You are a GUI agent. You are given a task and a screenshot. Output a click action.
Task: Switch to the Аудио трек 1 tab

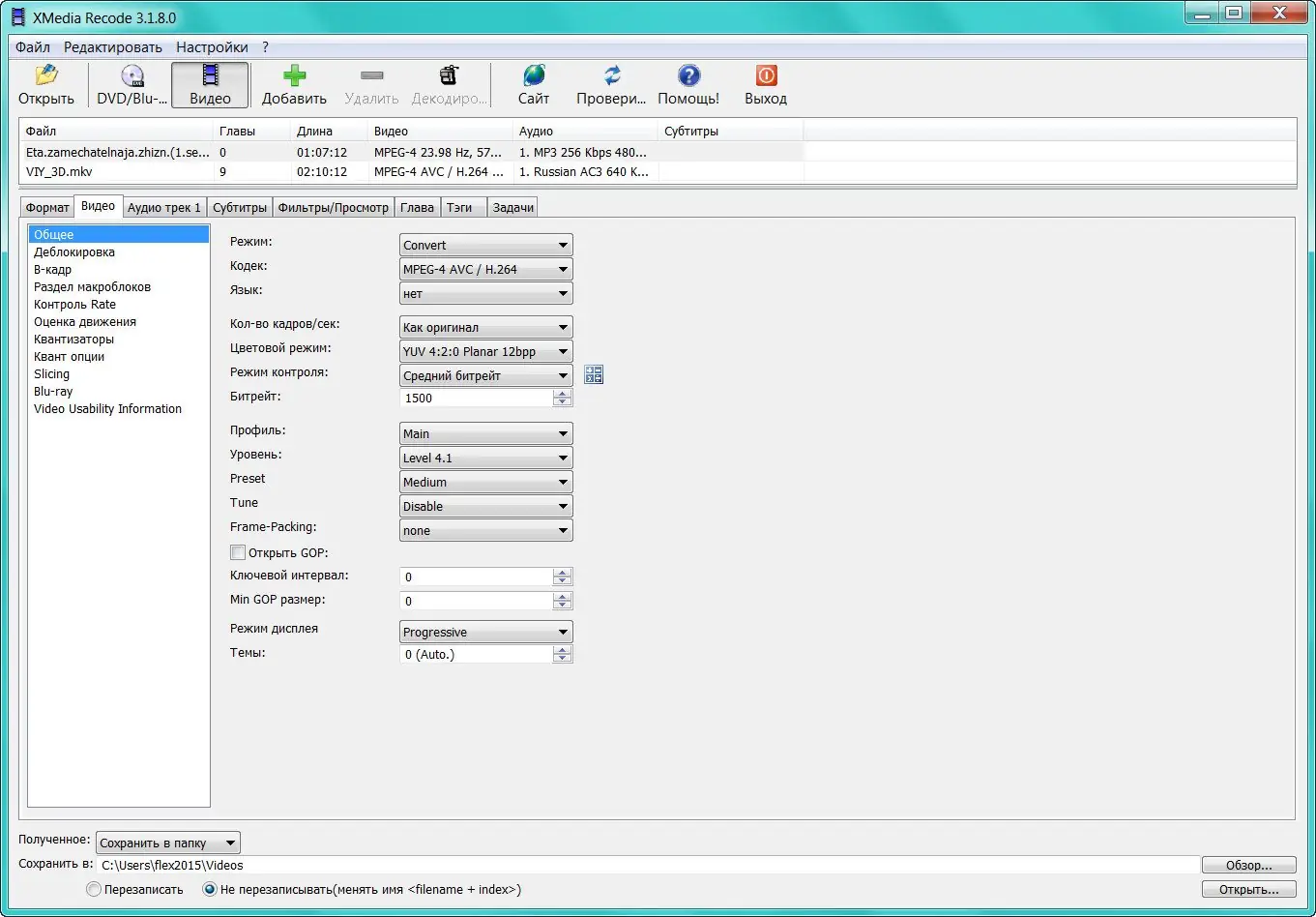pyautogui.click(x=164, y=207)
